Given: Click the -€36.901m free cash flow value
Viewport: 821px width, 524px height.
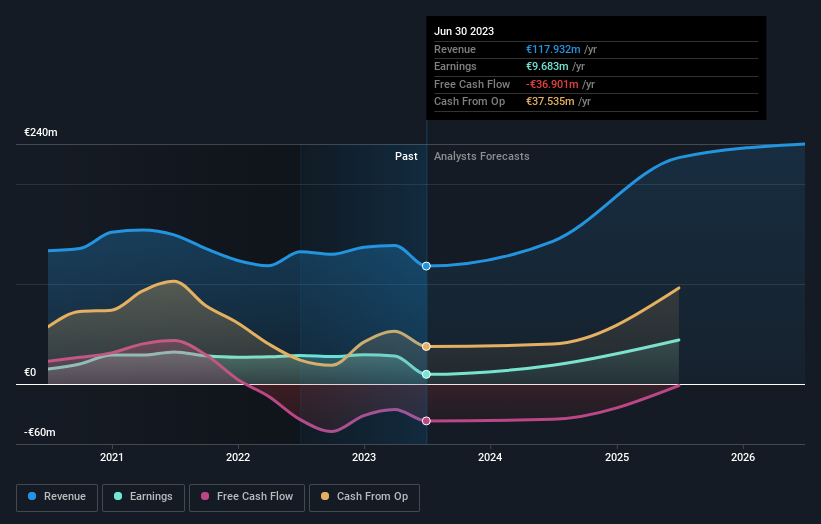Looking at the screenshot, I should coord(552,84).
